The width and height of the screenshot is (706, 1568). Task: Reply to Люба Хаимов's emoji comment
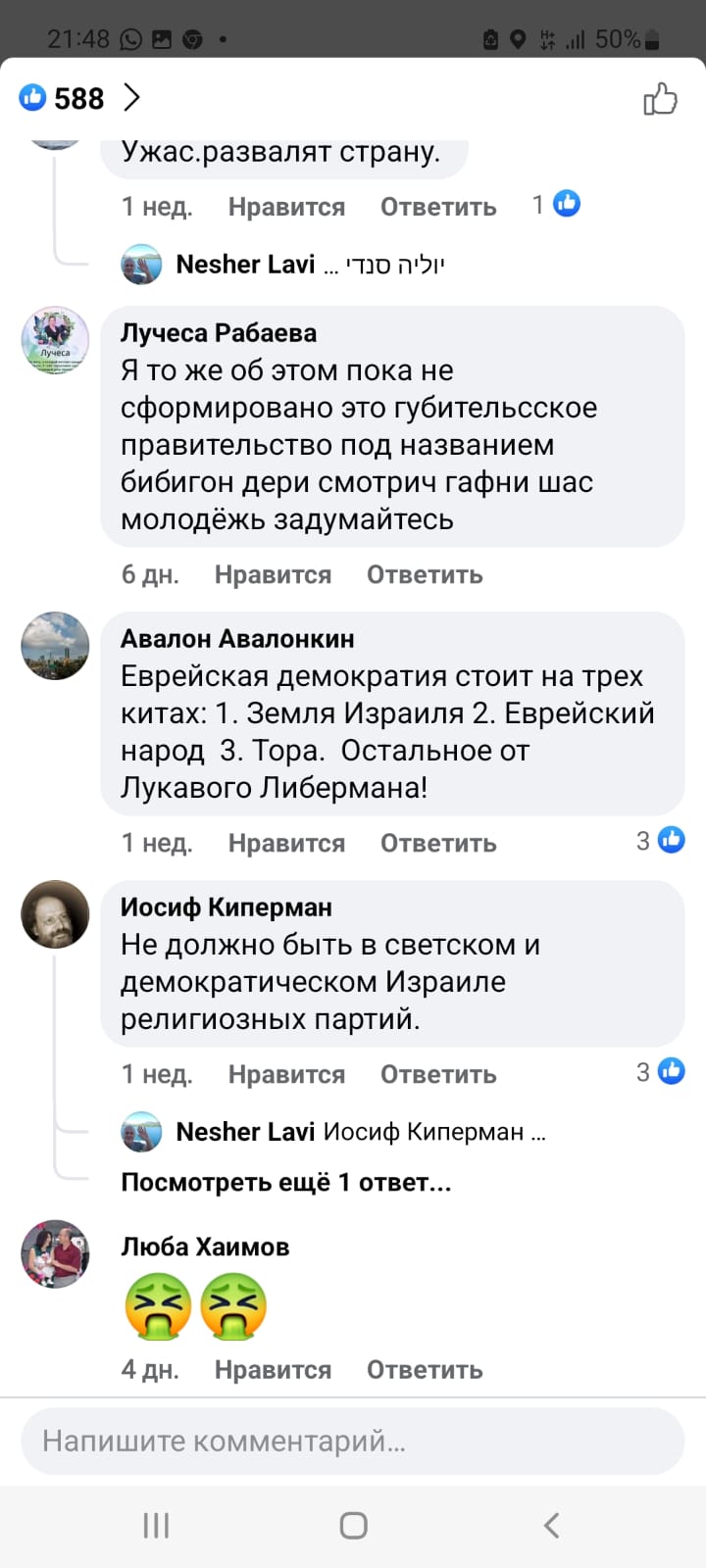point(425,1369)
